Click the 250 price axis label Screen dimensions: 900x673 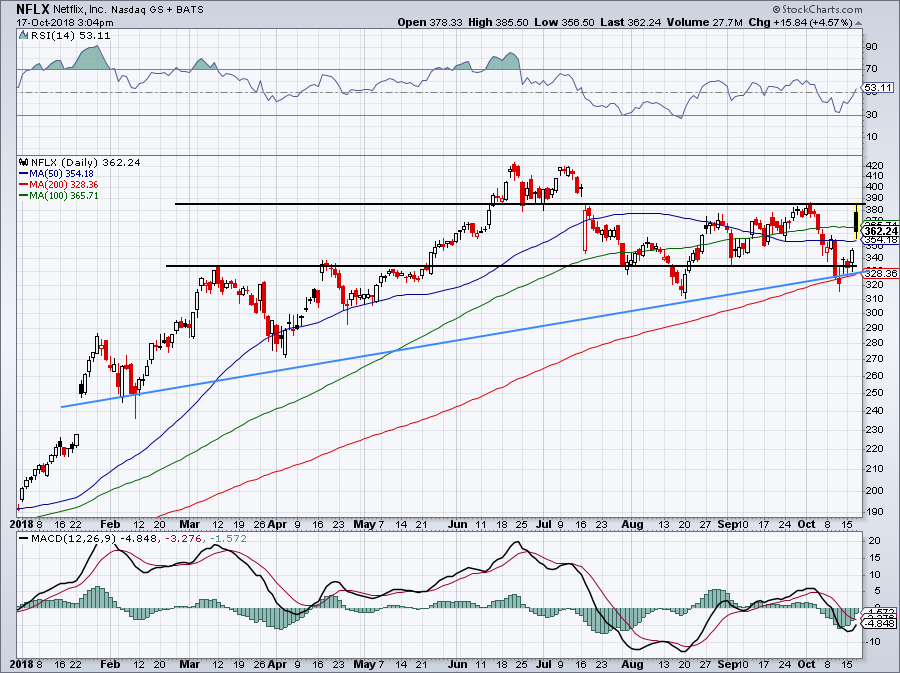pyautogui.click(x=875, y=392)
